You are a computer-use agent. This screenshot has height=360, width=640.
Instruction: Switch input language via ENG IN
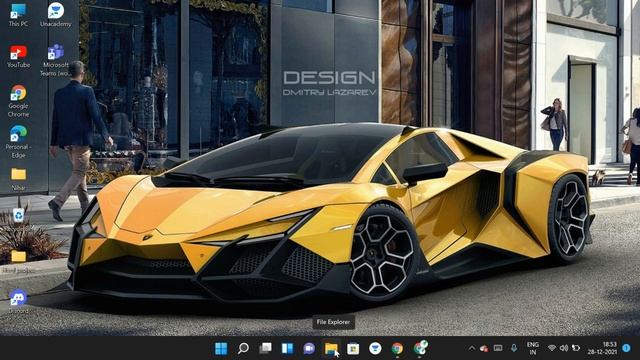coord(533,348)
